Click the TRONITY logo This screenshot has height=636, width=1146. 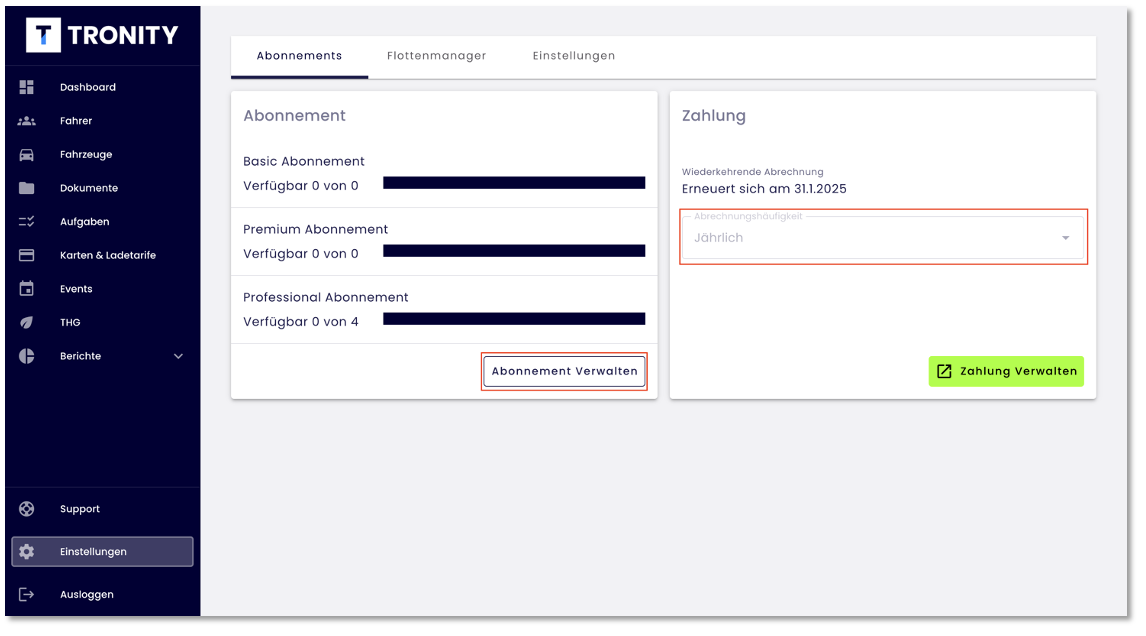(102, 36)
